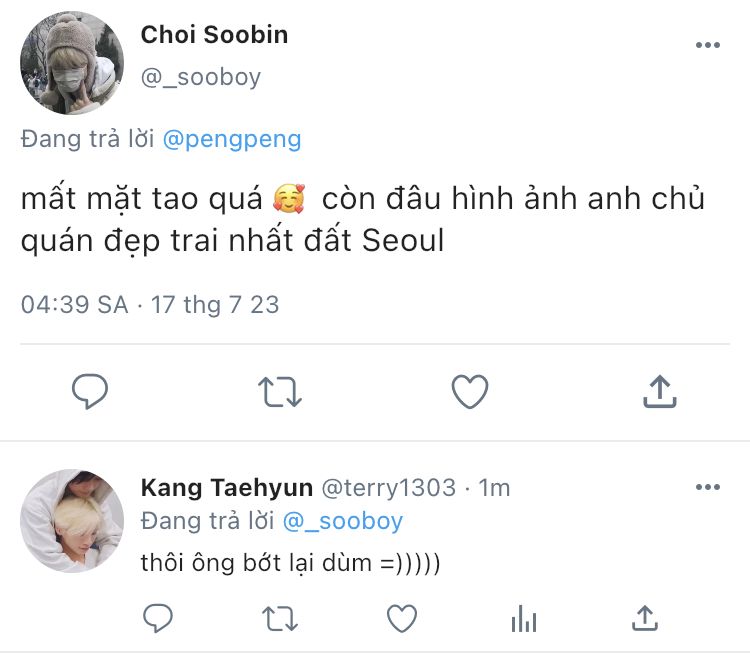Click the tweet timestamp 04:39 SA
750x654 pixels.
75,304
